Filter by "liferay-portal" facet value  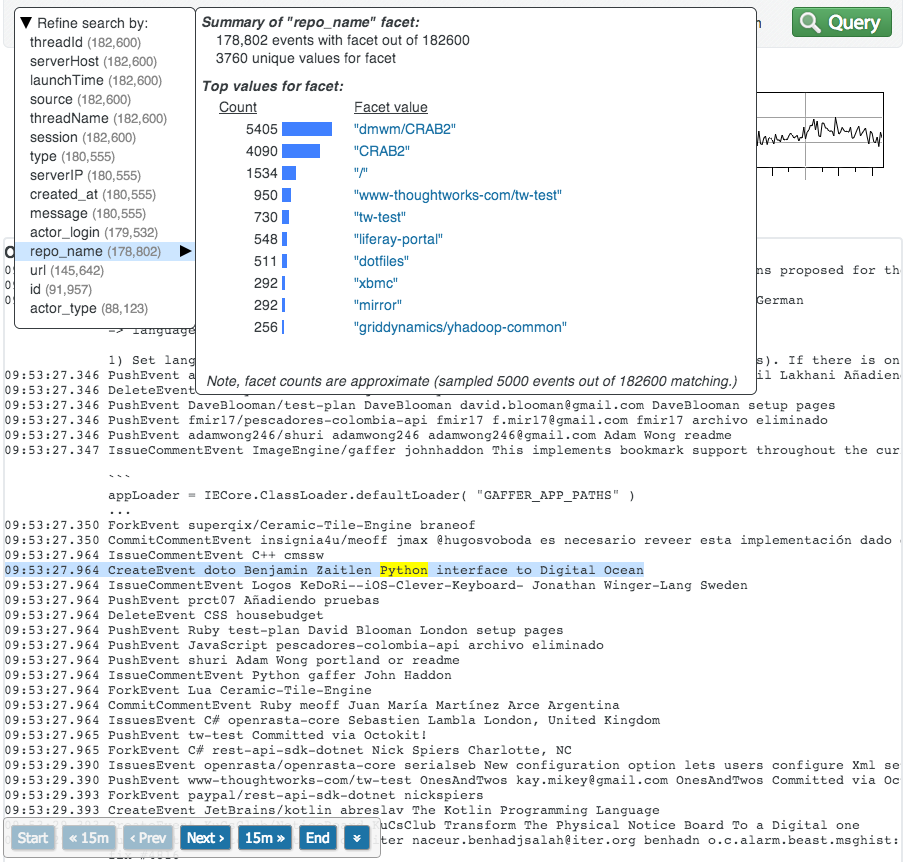[x=398, y=240]
